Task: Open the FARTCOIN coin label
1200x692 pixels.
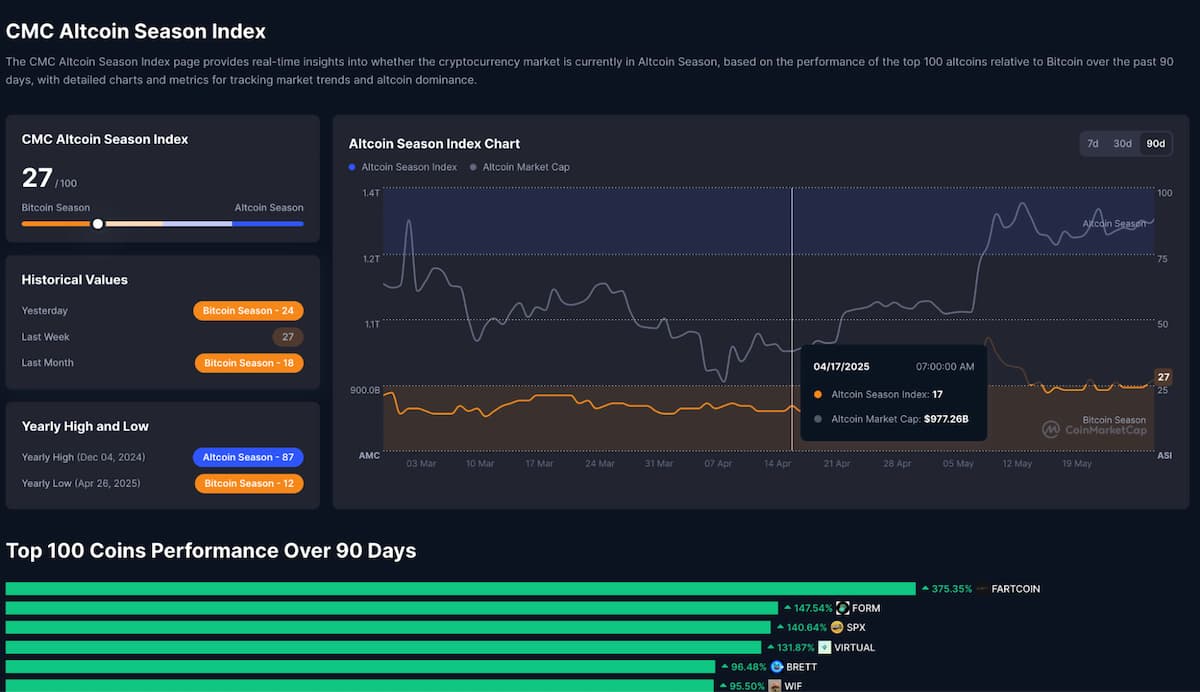Action: [x=1016, y=589]
